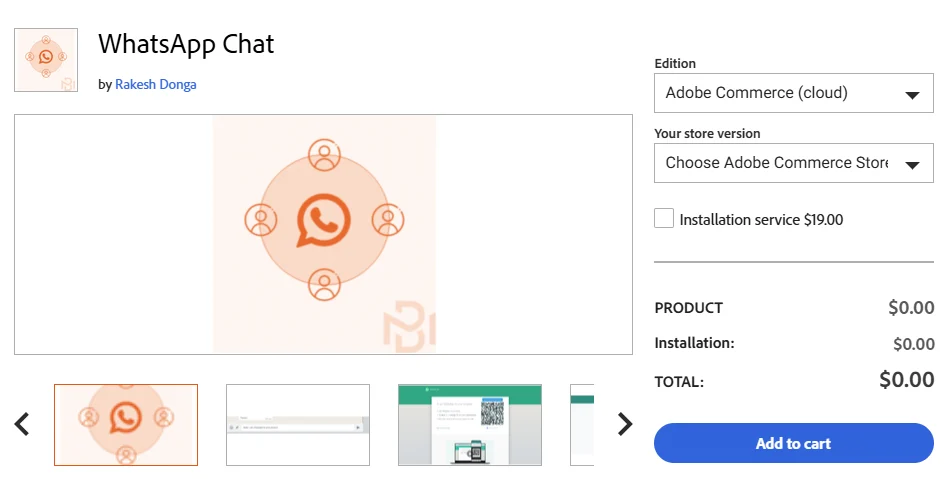Click the right user avatar icon in main image
The width and height of the screenshot is (950, 479).
click(x=387, y=219)
